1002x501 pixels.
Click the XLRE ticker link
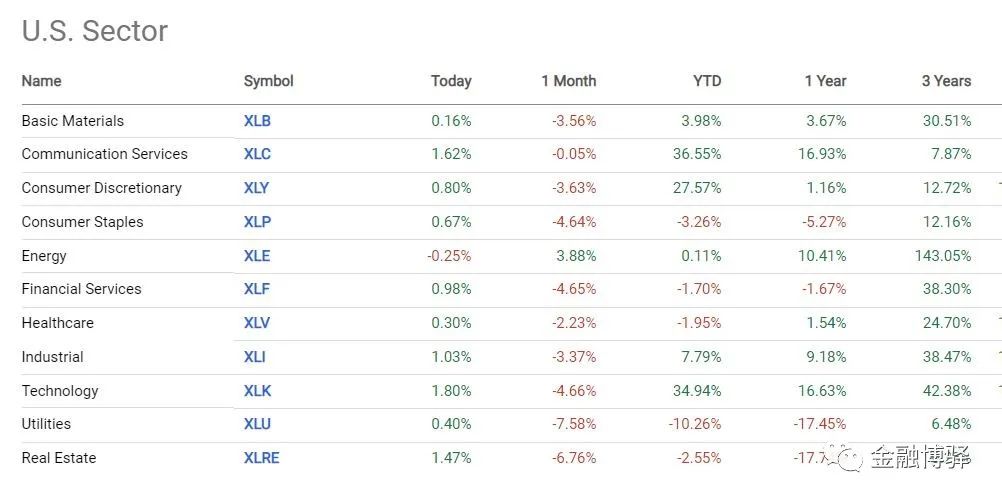click(x=261, y=458)
